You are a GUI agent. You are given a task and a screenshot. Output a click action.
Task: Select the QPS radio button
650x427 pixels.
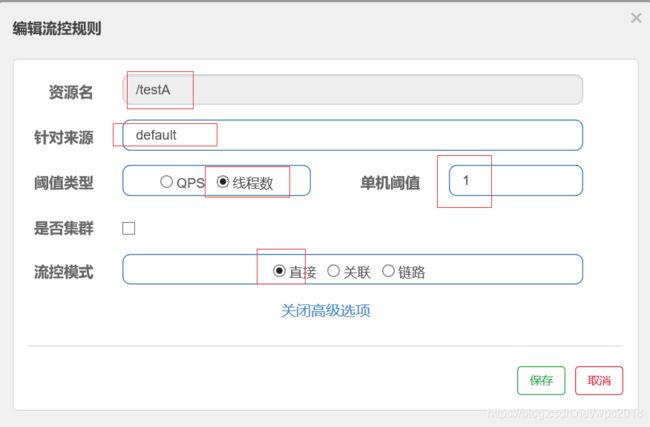pyautogui.click(x=166, y=182)
